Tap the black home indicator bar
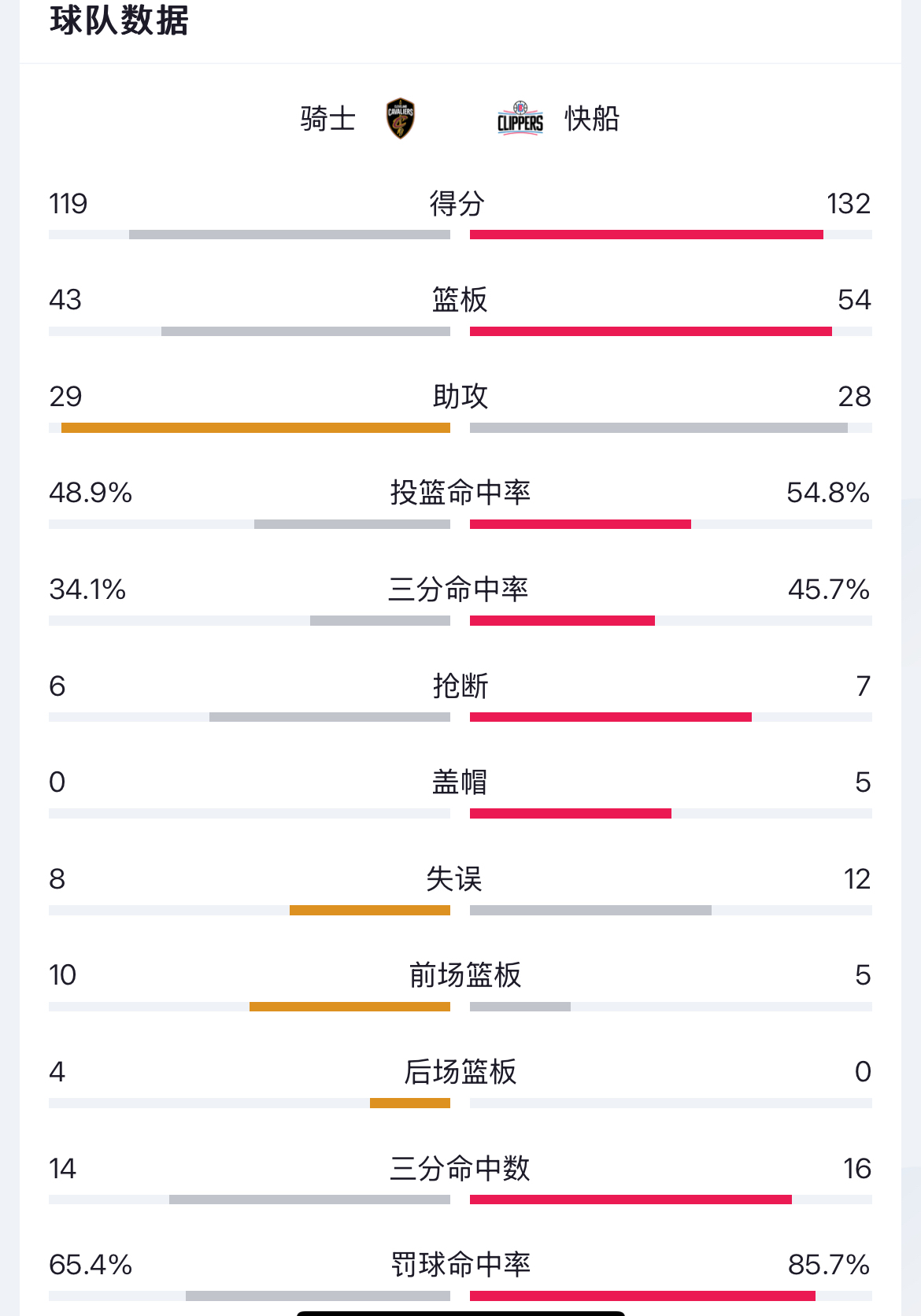Viewport: 921px width, 1316px height. click(x=460, y=1313)
